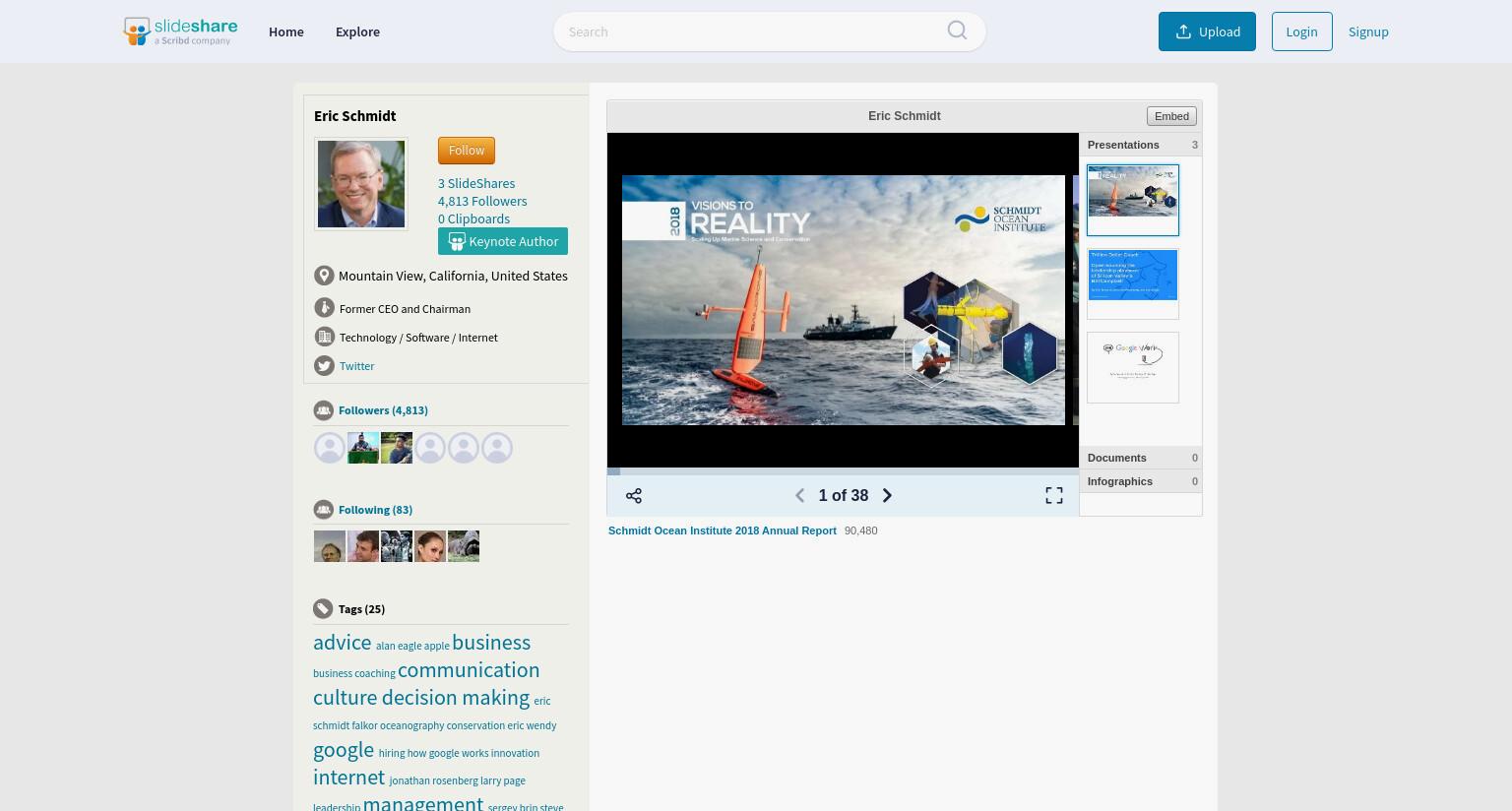The image size is (1512, 811).
Task: Follow Eric Schmidt
Action: (x=467, y=151)
